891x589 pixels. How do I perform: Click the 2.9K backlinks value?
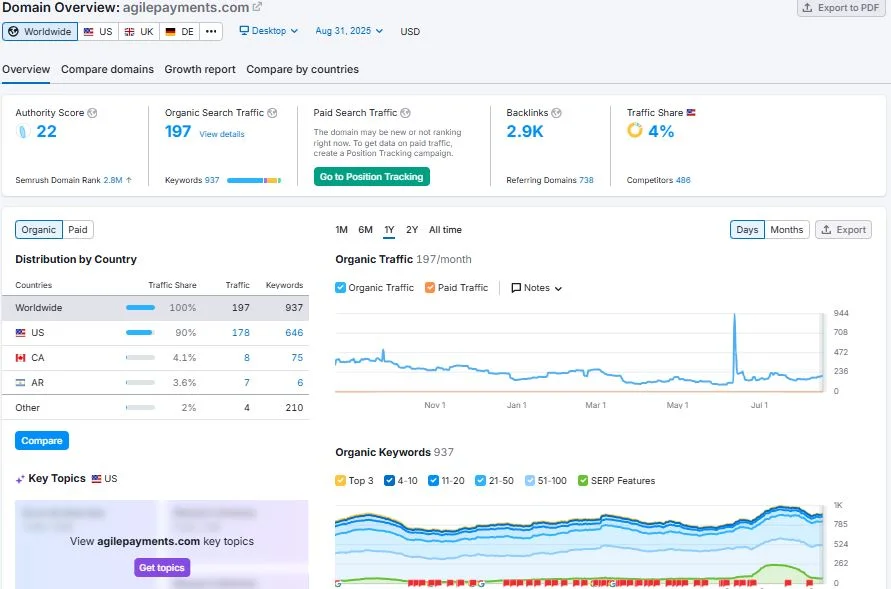point(524,131)
